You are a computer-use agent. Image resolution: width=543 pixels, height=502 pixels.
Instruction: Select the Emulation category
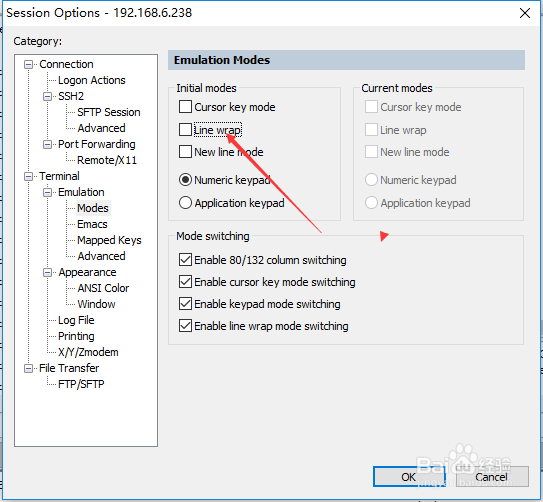pyautogui.click(x=81, y=192)
